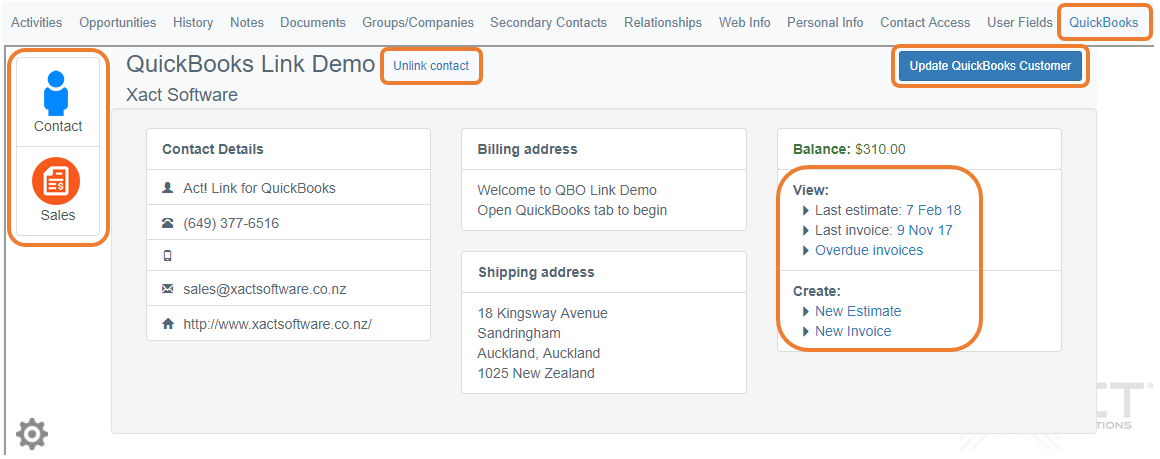The height and width of the screenshot is (459, 1160).
Task: Click the telephone icon beside (649) 377-6516
Action: [x=167, y=223]
